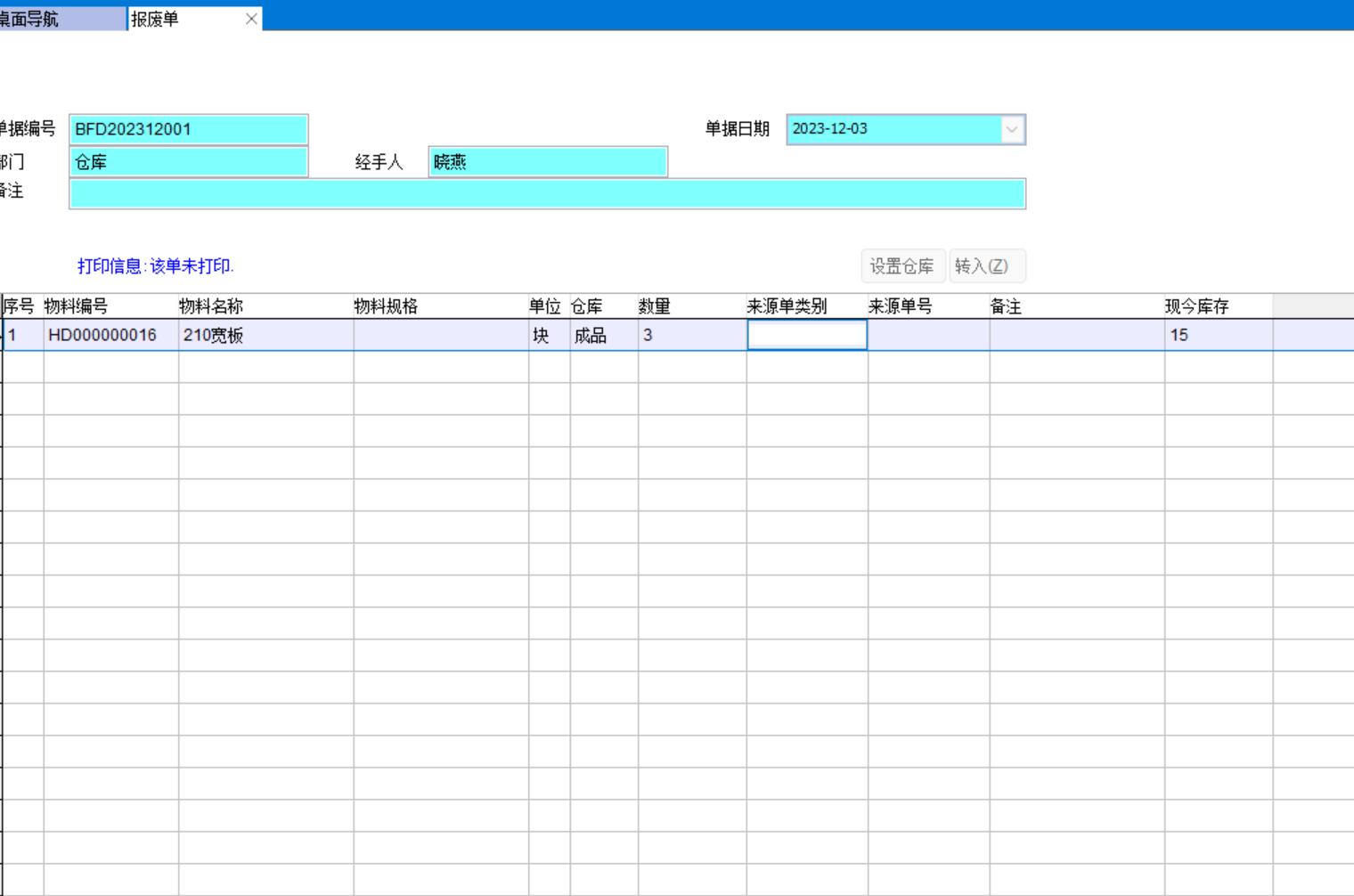Click the 单据编号 input field
1354x896 pixels.
tap(188, 129)
